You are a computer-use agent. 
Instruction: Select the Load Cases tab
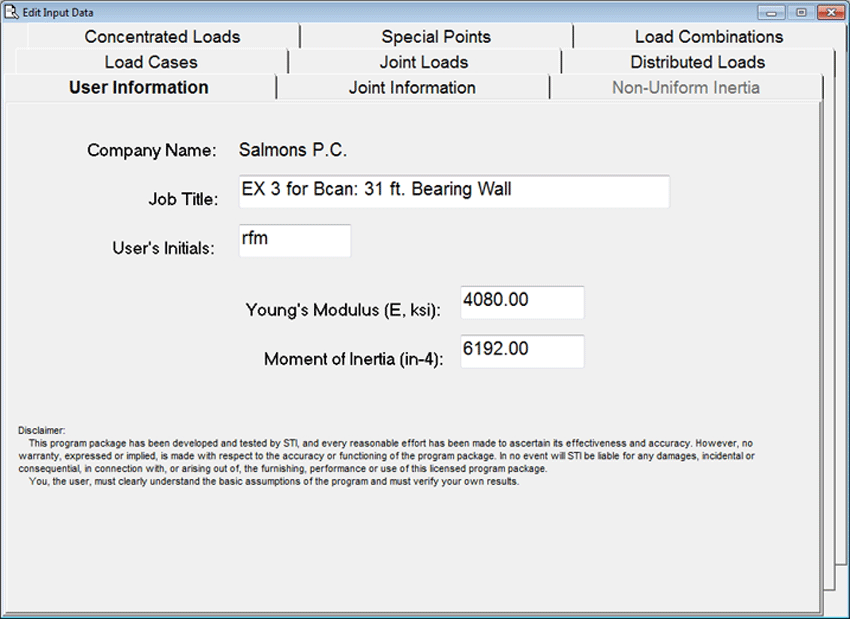tap(151, 62)
